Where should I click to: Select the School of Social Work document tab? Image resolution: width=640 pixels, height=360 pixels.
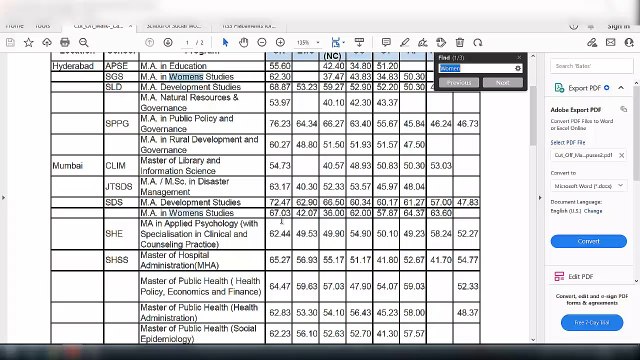tap(174, 26)
